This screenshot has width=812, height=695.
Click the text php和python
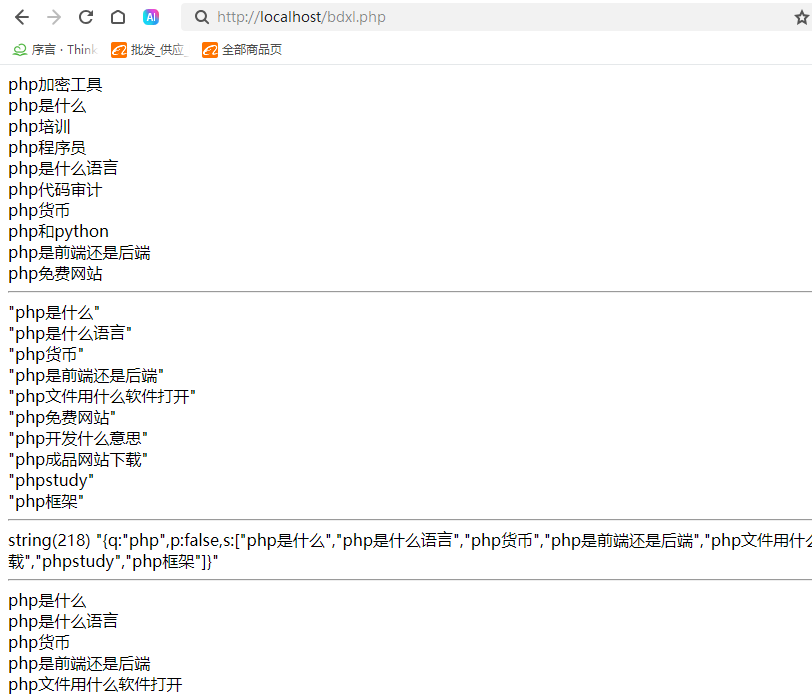point(59,232)
